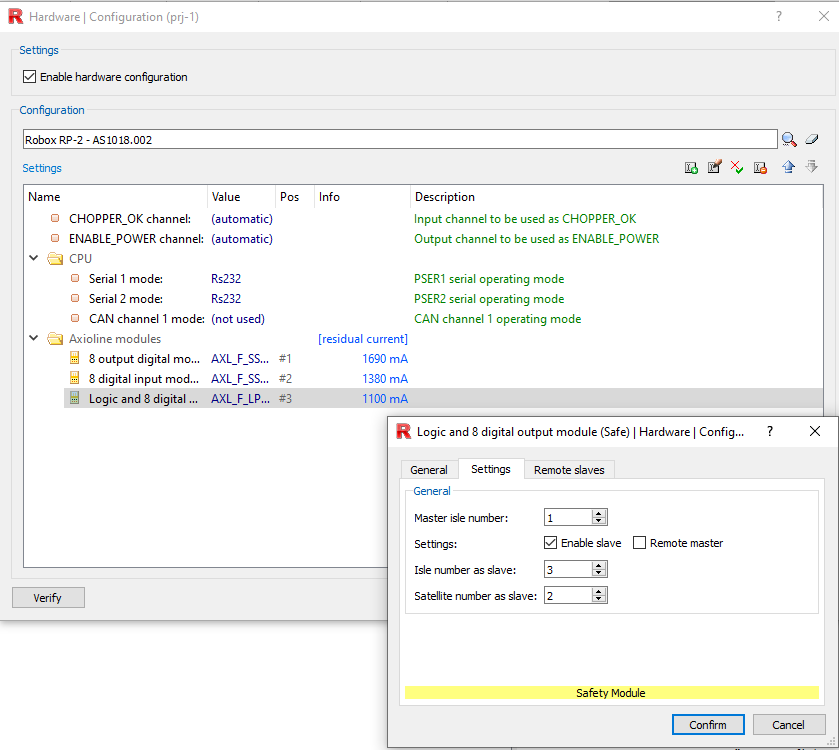Collapse the Axioline modules tree node
The height and width of the screenshot is (750, 839).
(x=34, y=338)
